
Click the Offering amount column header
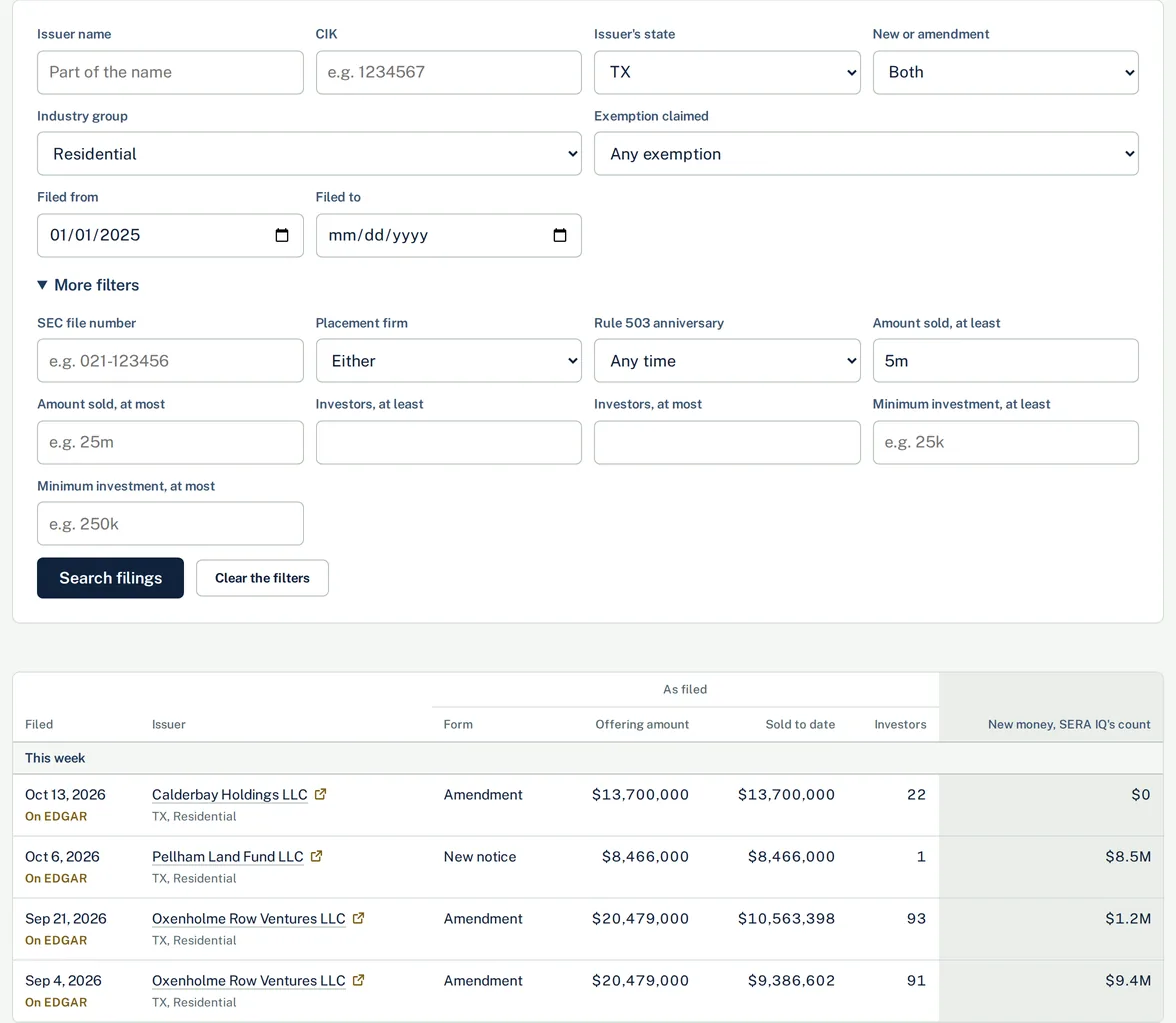pos(642,724)
